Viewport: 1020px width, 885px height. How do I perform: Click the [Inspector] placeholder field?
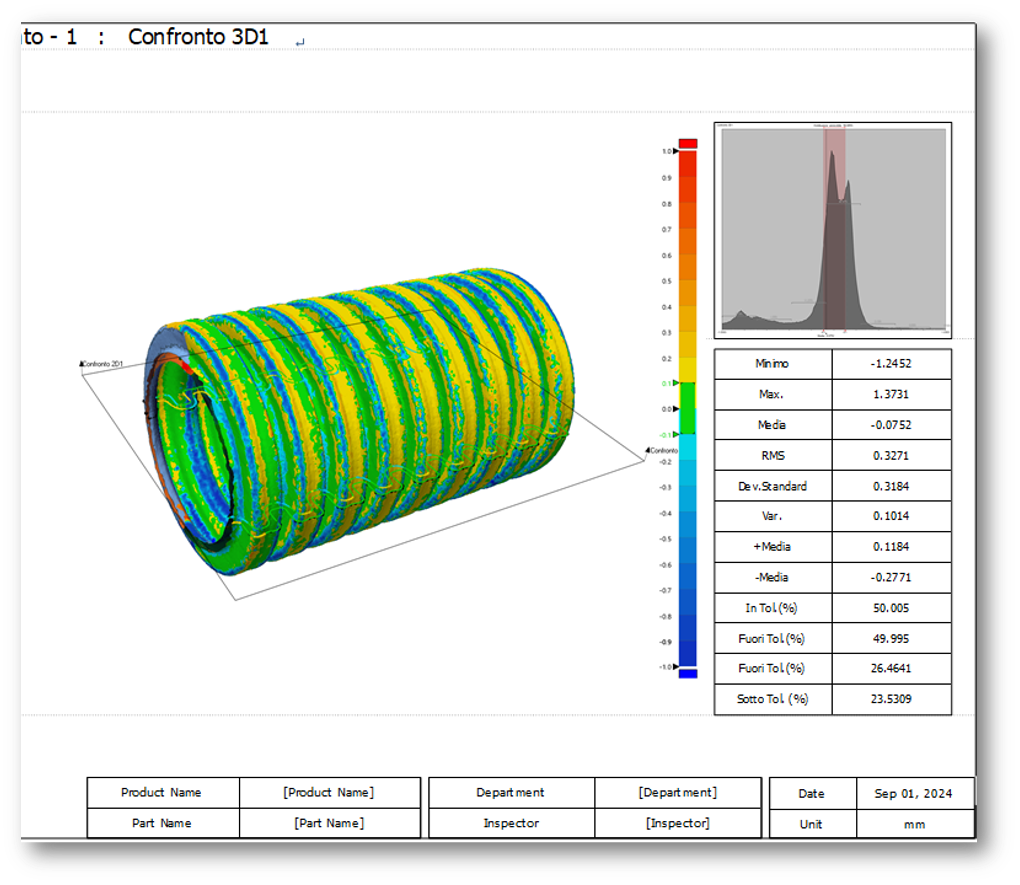677,823
